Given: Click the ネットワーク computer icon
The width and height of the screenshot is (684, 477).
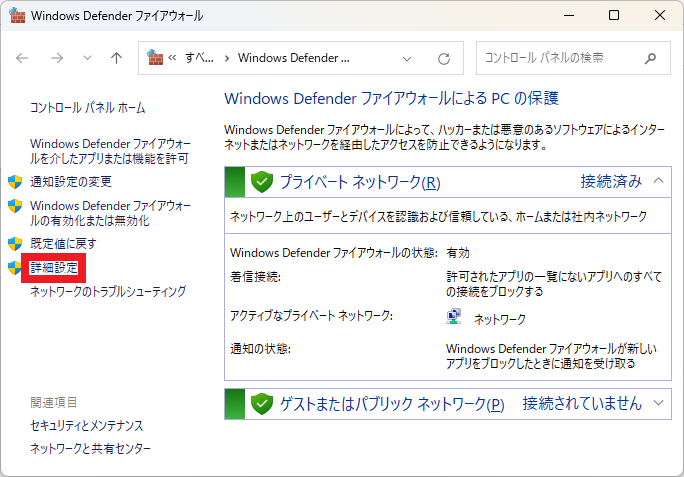Looking at the screenshot, I should point(454,316).
